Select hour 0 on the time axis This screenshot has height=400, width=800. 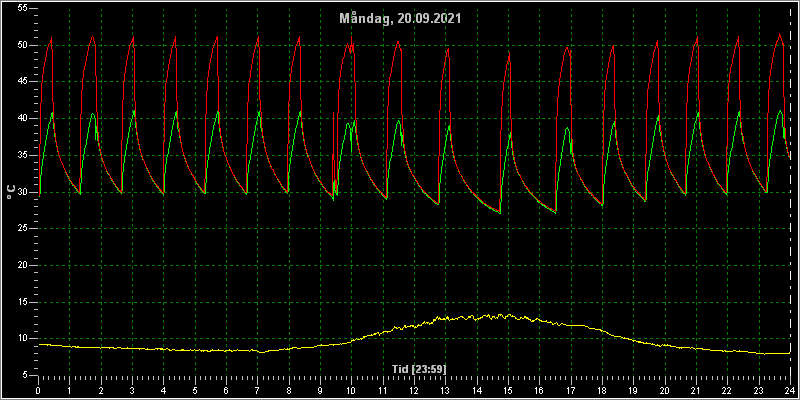pos(38,391)
